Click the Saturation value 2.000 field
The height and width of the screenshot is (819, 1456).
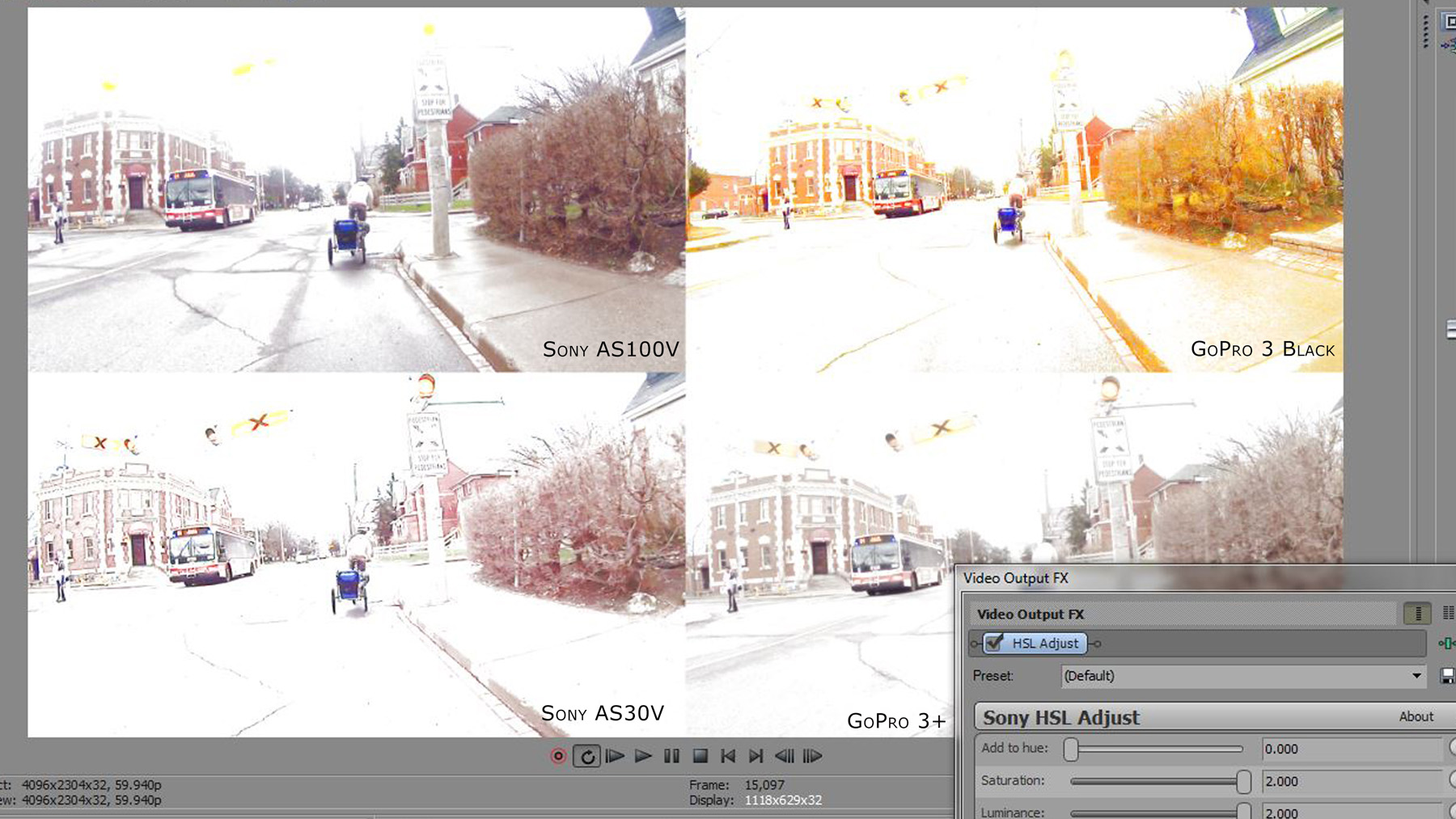(x=1352, y=782)
